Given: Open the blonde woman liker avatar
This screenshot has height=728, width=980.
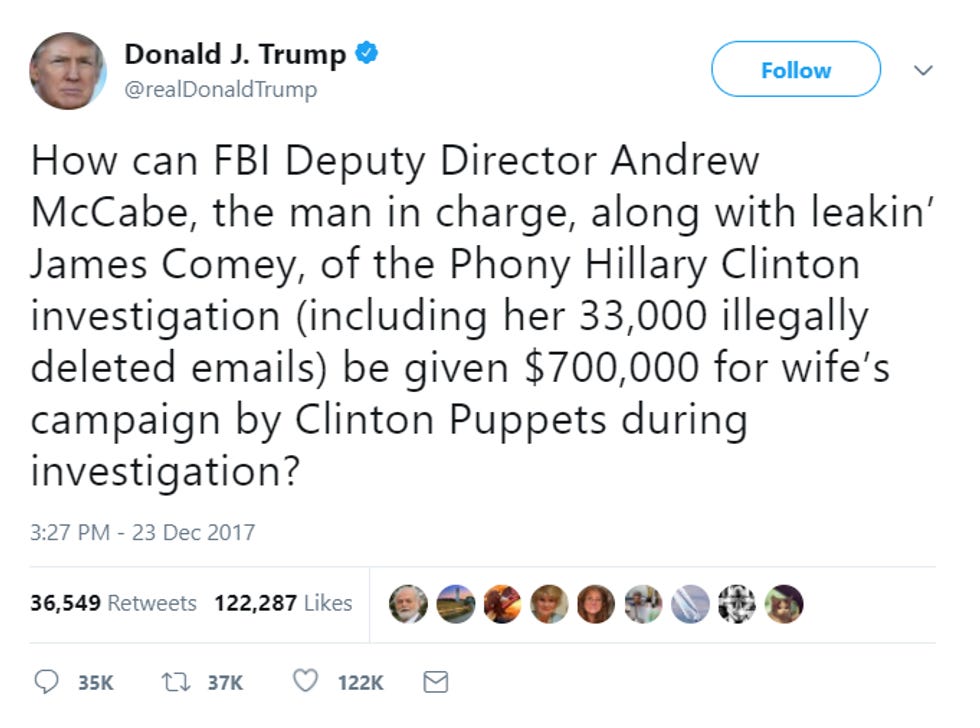Looking at the screenshot, I should tap(549, 604).
